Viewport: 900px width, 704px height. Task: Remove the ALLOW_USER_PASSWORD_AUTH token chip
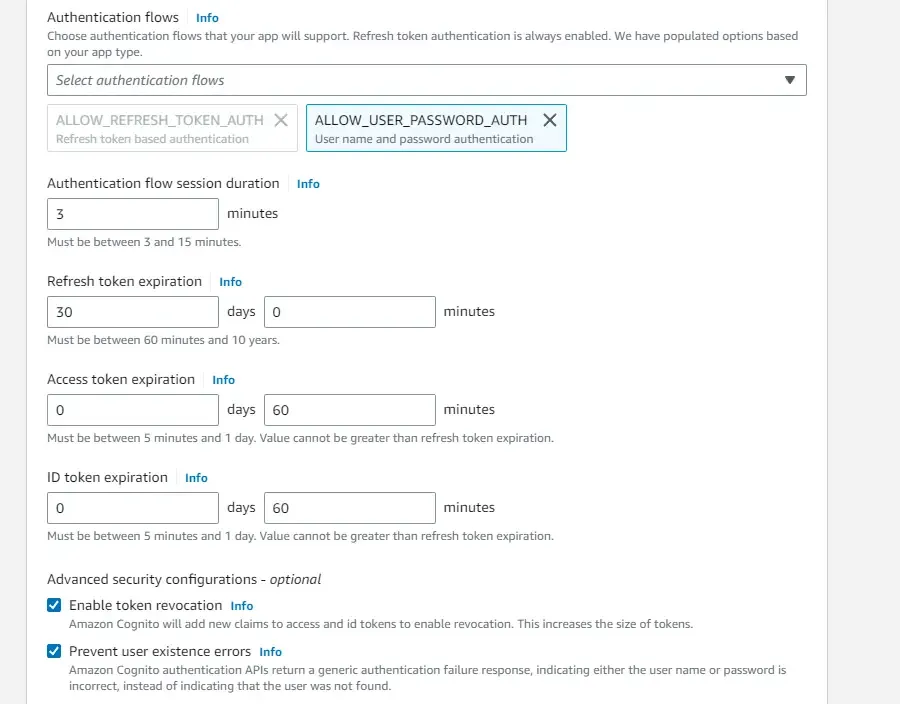click(x=550, y=119)
